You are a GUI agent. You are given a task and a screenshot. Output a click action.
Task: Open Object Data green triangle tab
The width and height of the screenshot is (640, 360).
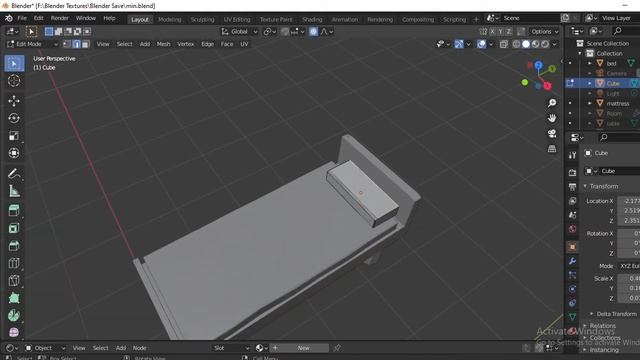click(x=572, y=317)
